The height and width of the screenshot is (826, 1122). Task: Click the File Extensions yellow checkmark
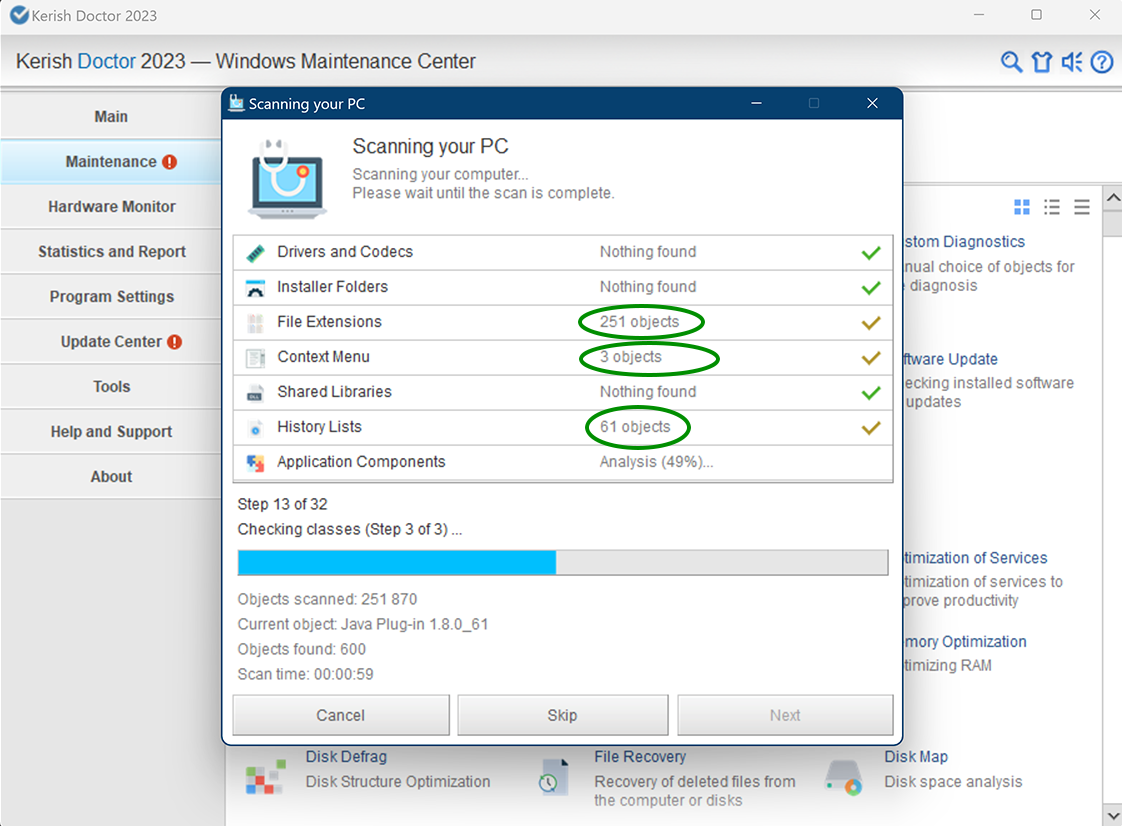point(871,323)
